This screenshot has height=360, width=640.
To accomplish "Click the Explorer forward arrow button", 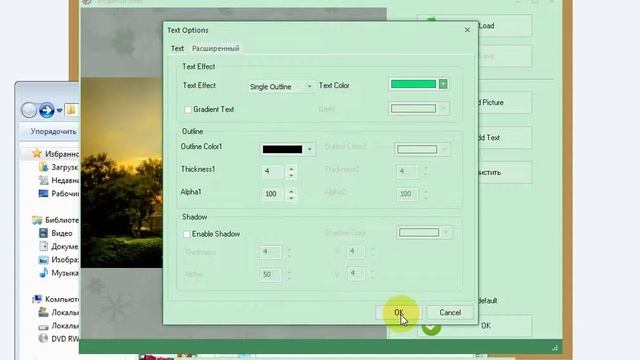I will coord(47,110).
